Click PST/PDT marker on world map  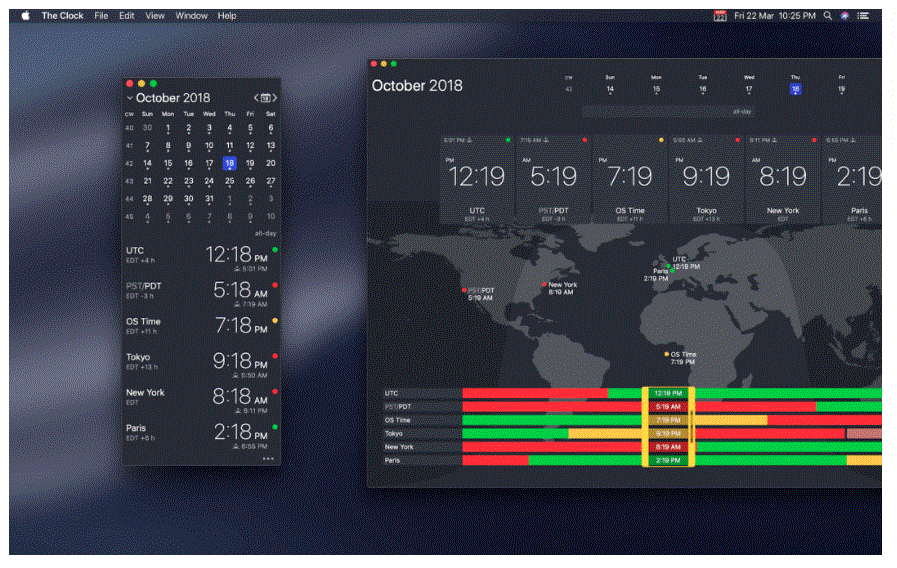pos(464,291)
